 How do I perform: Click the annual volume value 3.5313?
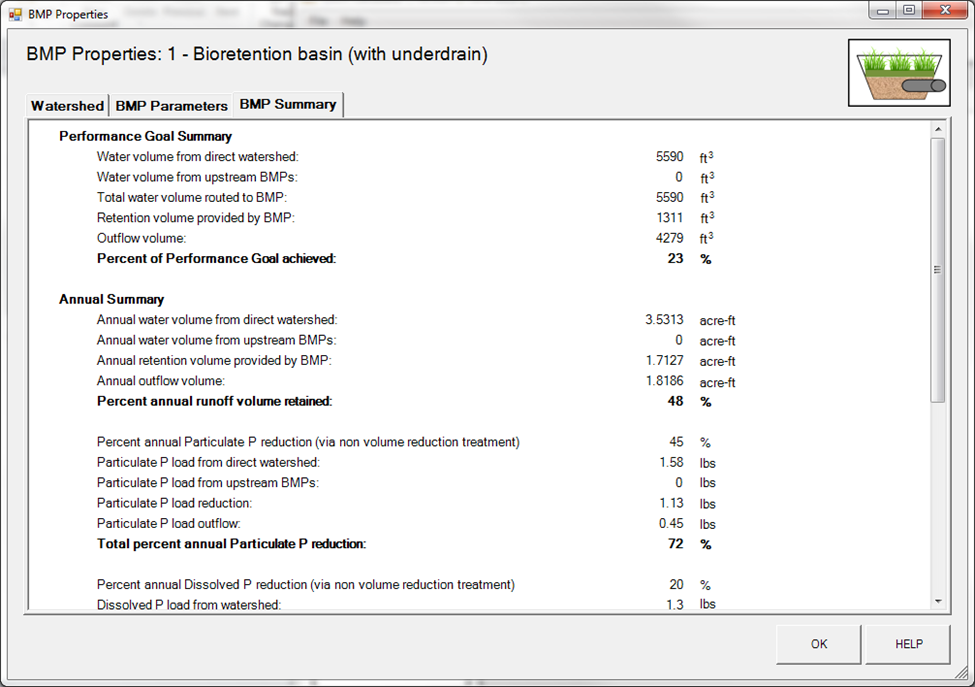click(664, 320)
